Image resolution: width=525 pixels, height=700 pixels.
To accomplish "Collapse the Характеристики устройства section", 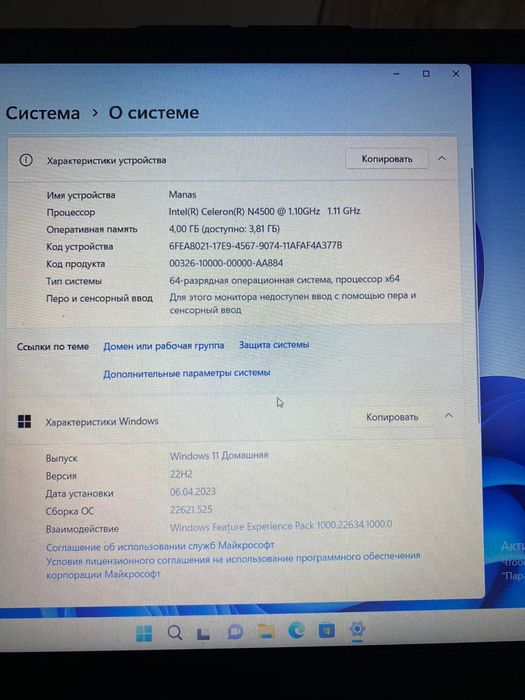I will coord(442,158).
